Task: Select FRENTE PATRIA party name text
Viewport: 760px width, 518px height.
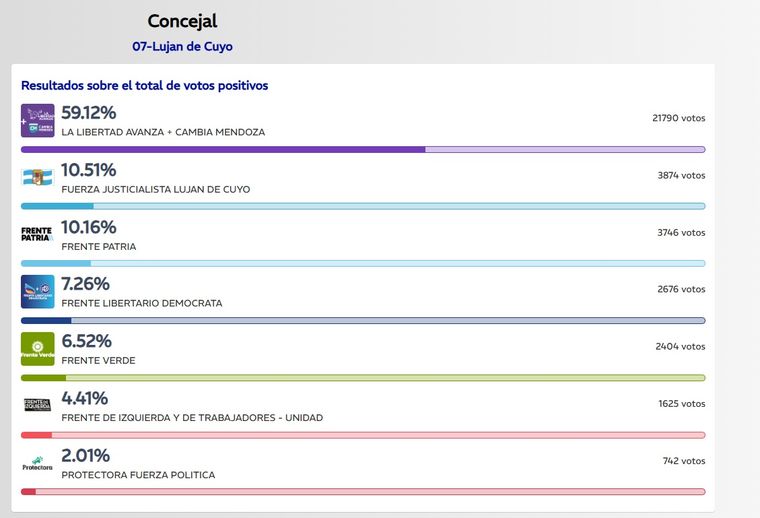Action: (x=99, y=246)
